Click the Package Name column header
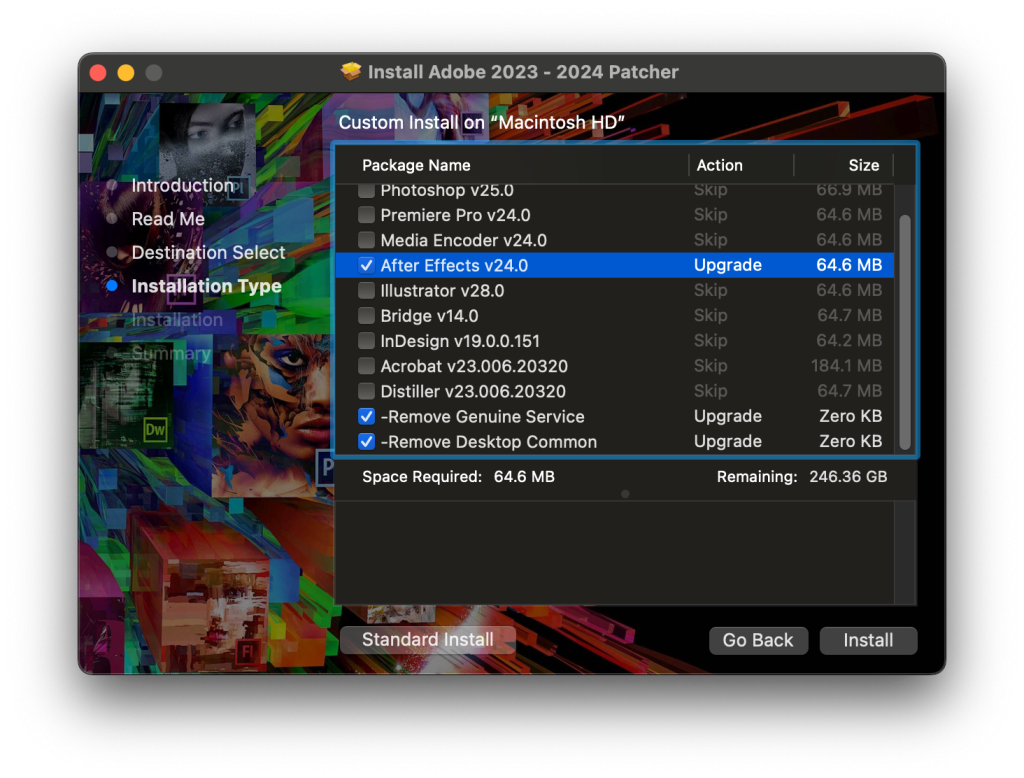The image size is (1024, 778). [416, 165]
